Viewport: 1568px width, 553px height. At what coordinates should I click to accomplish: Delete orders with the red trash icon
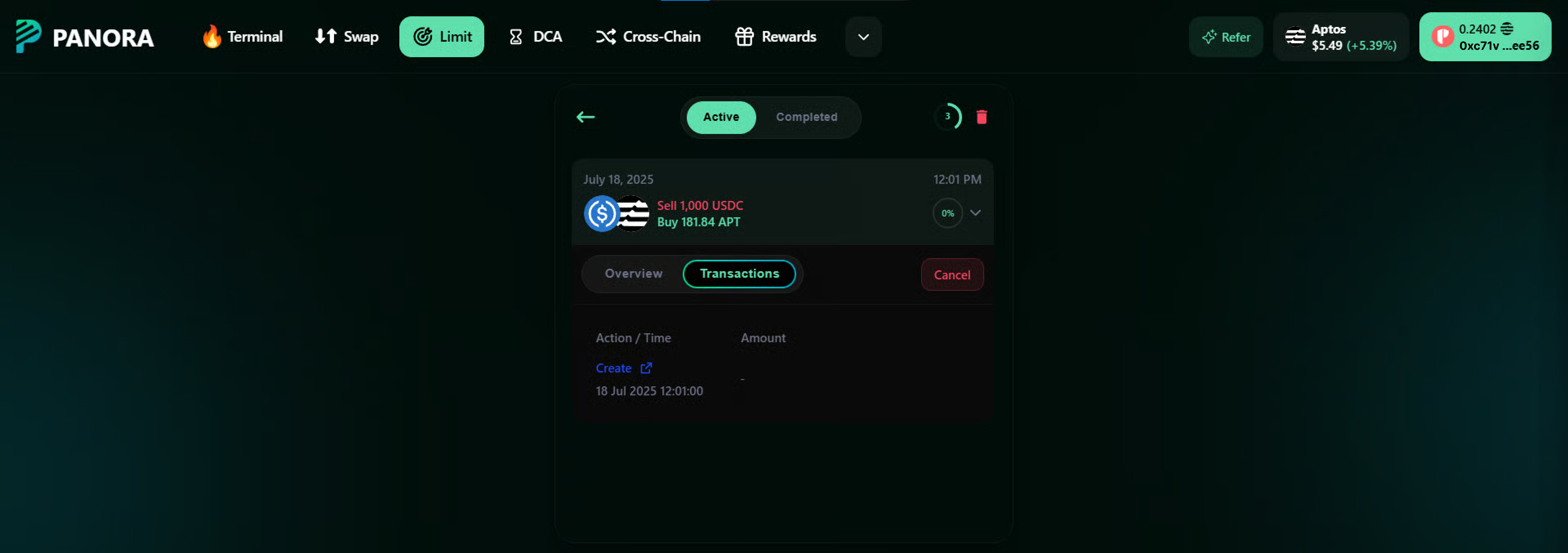[981, 117]
